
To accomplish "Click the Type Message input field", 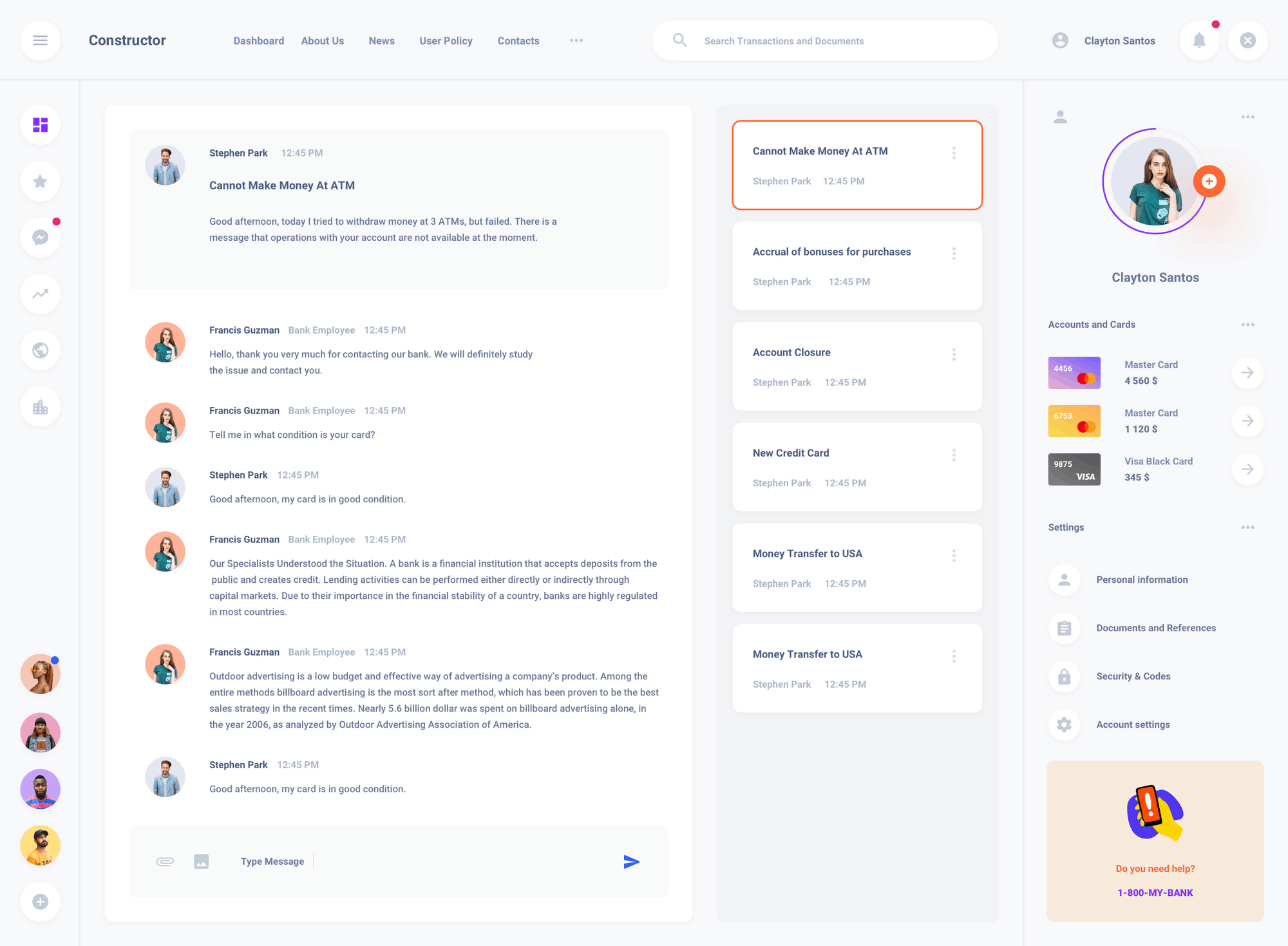I will (x=272, y=861).
